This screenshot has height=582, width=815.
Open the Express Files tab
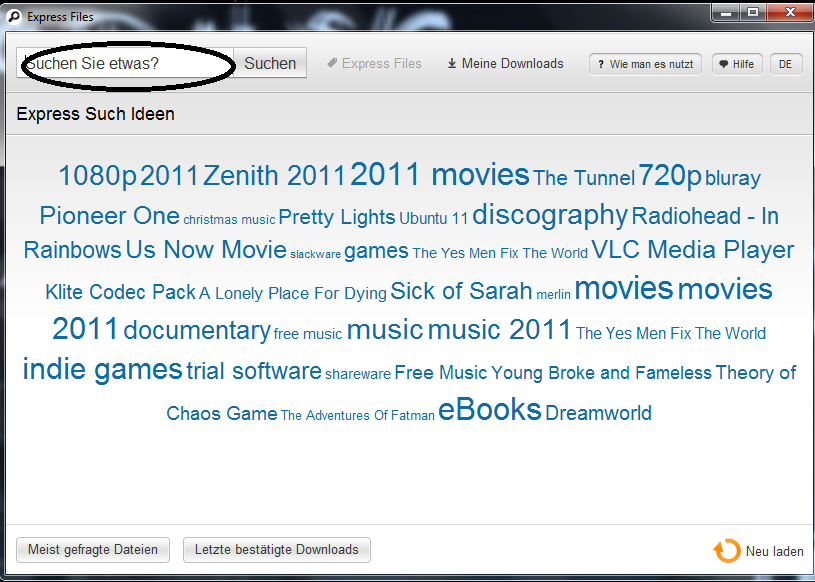pyautogui.click(x=374, y=63)
